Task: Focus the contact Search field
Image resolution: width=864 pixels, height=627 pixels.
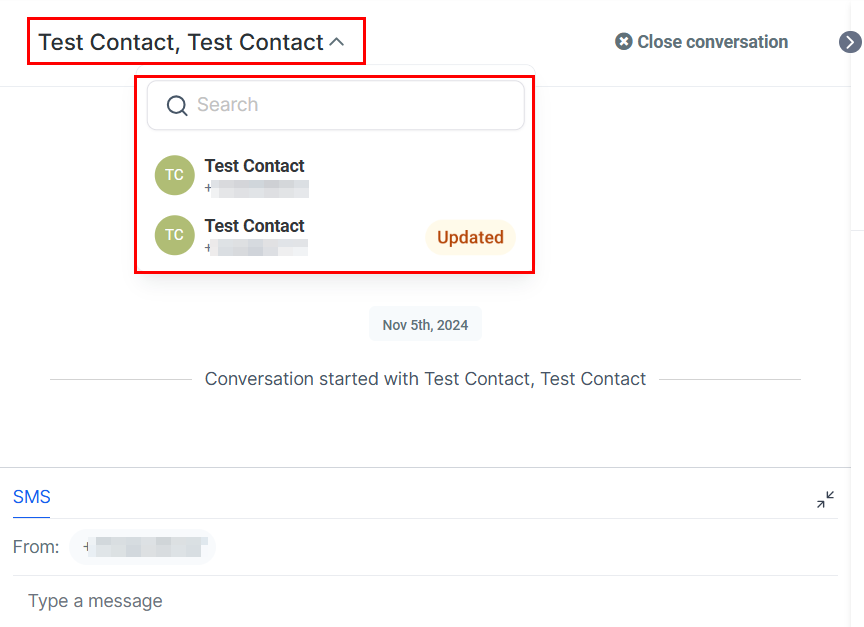Action: point(350,105)
